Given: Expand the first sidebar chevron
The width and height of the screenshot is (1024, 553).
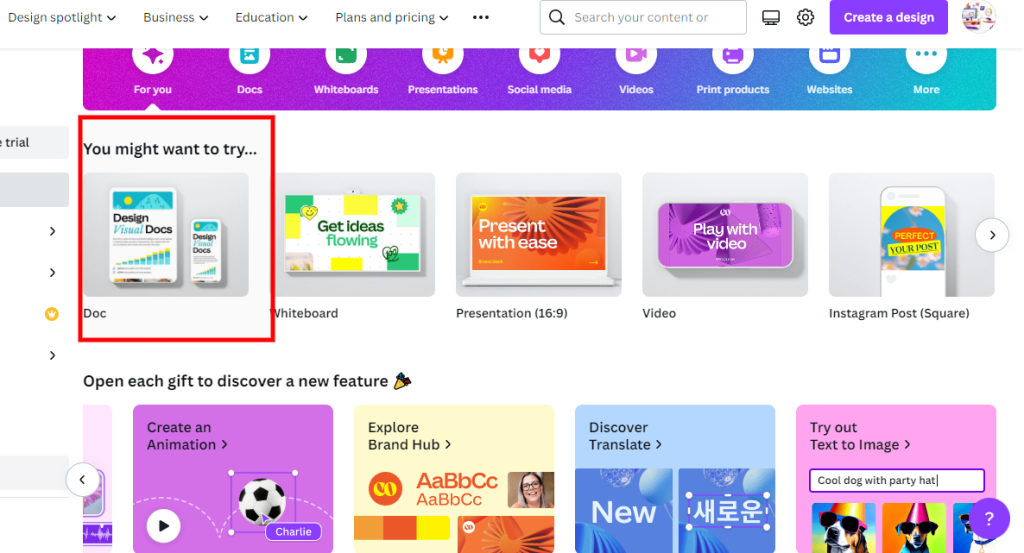Looking at the screenshot, I should coord(52,231).
